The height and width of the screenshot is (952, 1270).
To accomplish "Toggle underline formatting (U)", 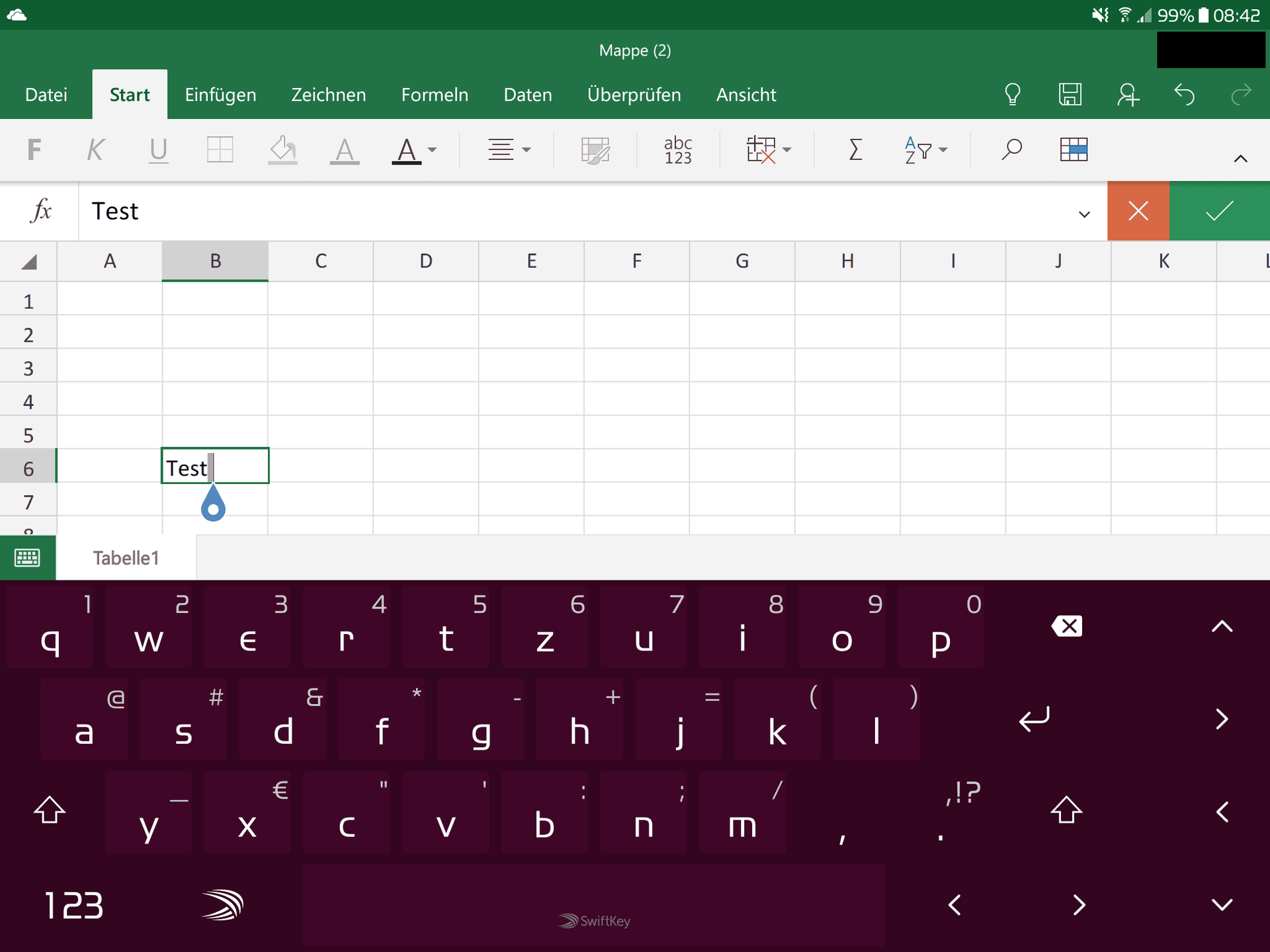I will click(158, 150).
